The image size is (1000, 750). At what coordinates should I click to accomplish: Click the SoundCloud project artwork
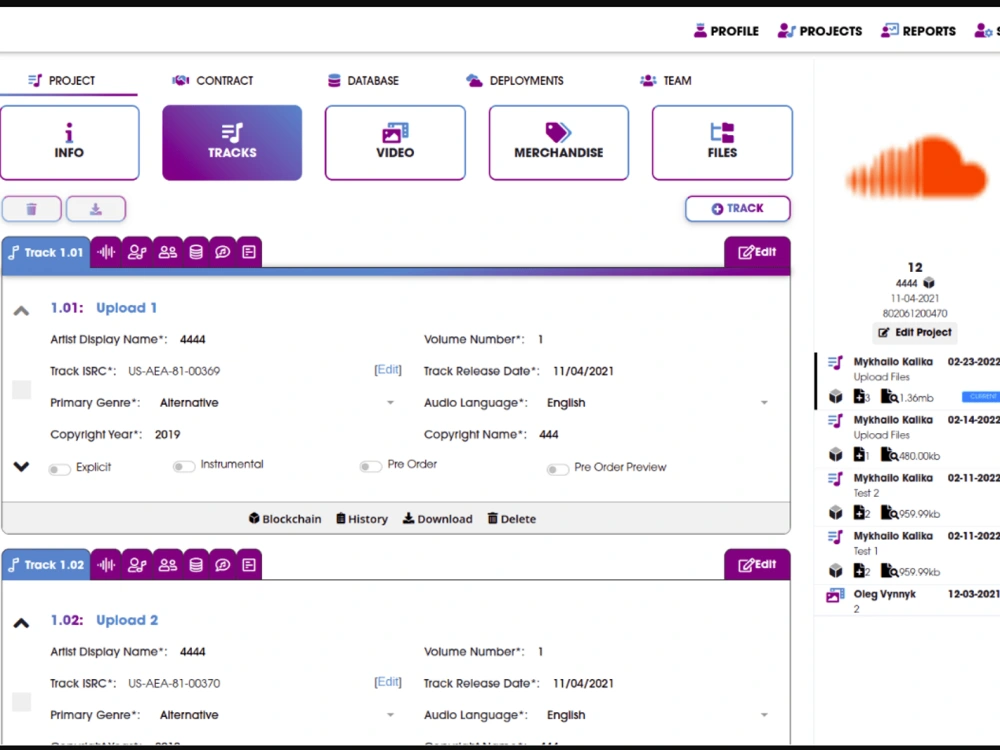pos(915,167)
